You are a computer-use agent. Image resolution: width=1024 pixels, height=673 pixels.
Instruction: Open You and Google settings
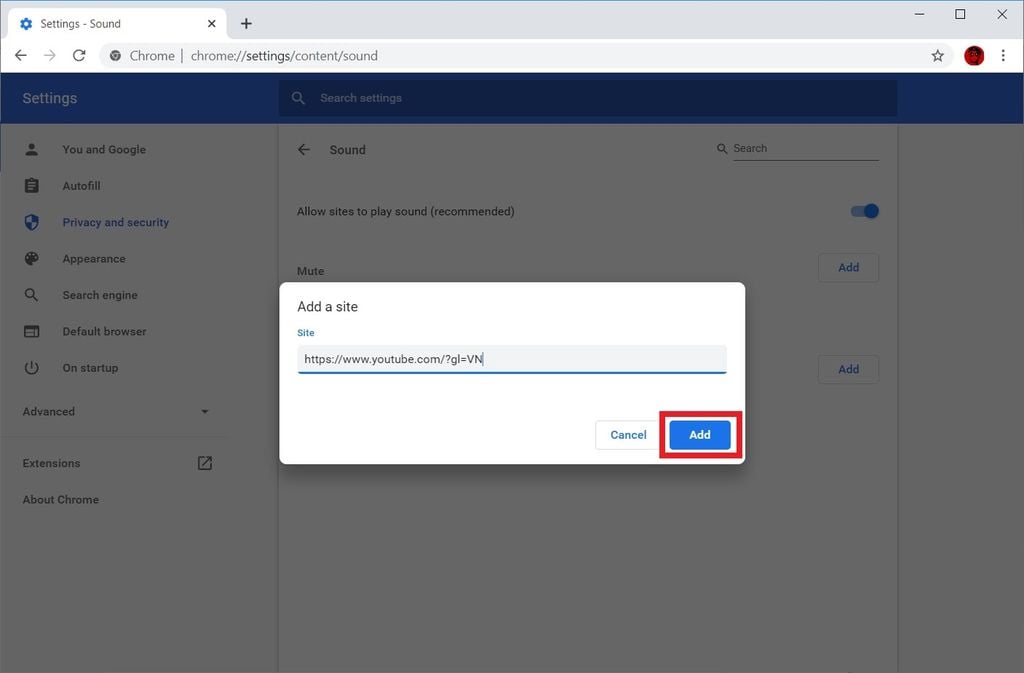tap(104, 149)
